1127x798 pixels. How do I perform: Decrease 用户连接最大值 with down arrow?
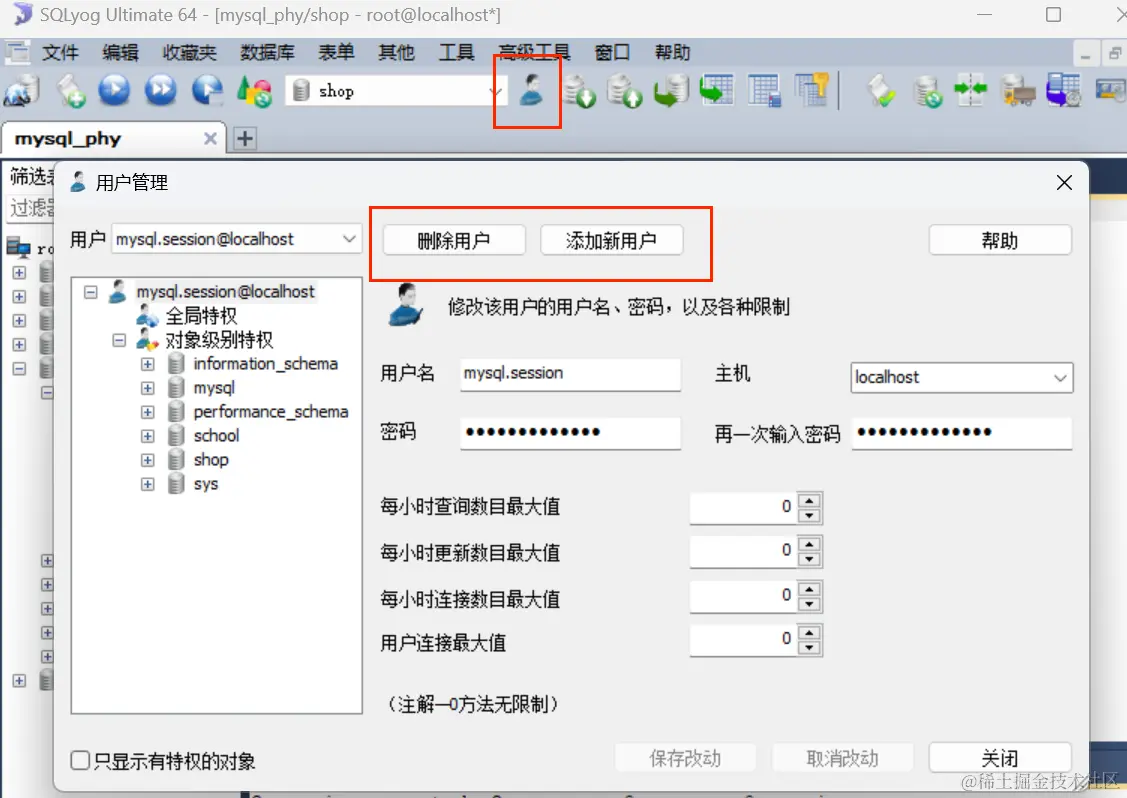pos(809,648)
